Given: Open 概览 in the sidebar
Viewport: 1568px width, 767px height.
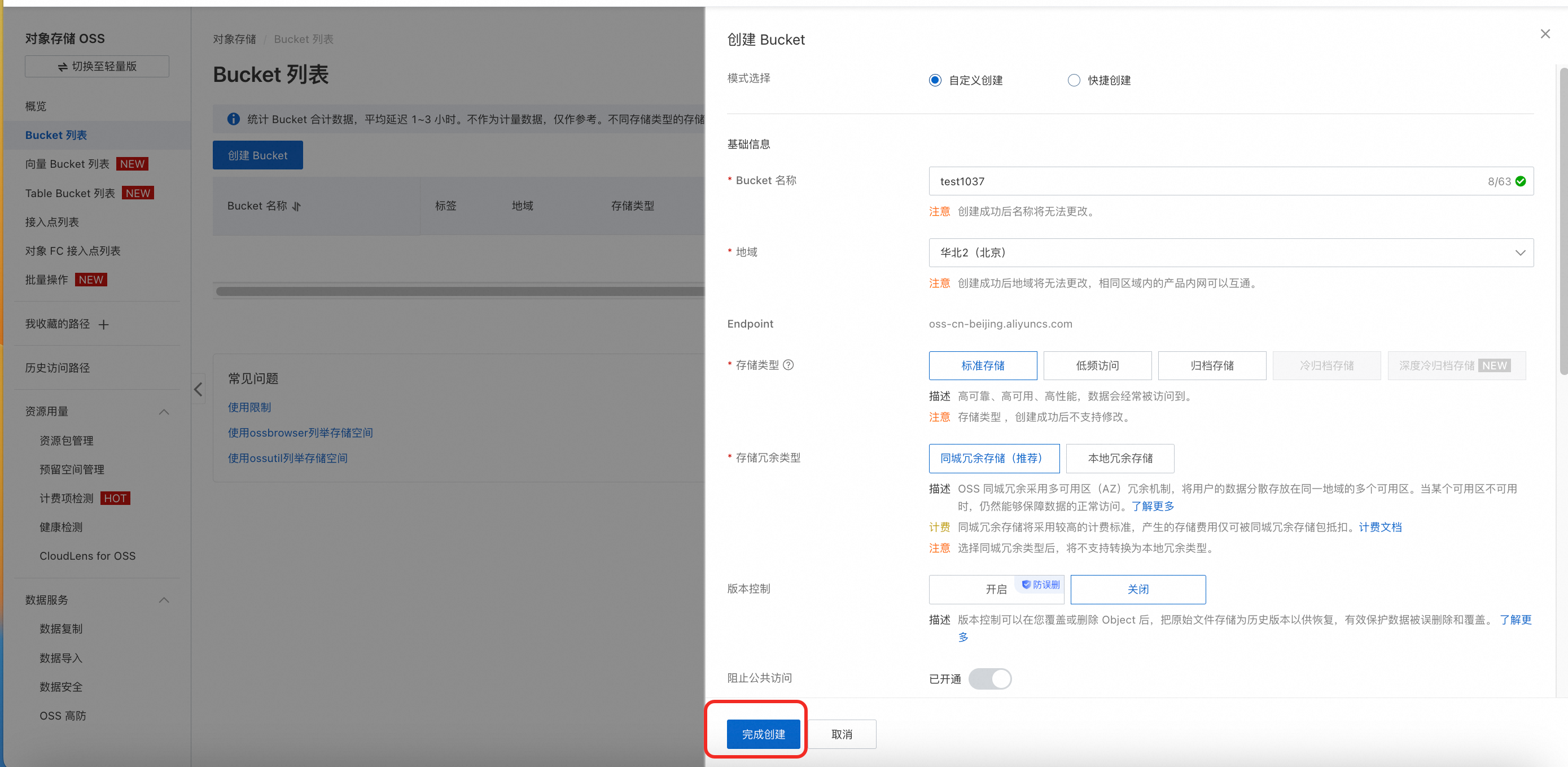Looking at the screenshot, I should tap(36, 106).
